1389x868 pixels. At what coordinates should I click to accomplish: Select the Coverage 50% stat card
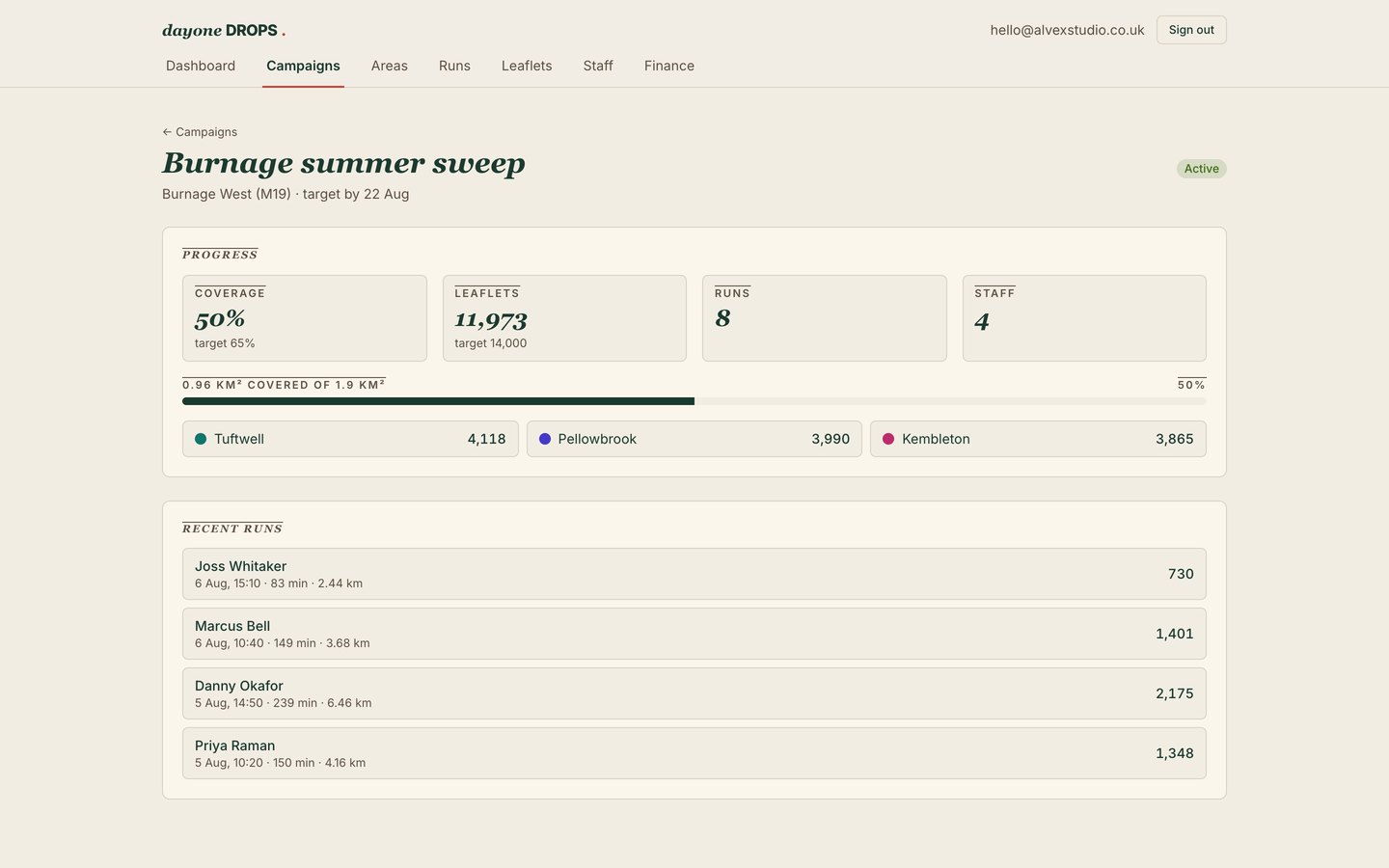[305, 318]
